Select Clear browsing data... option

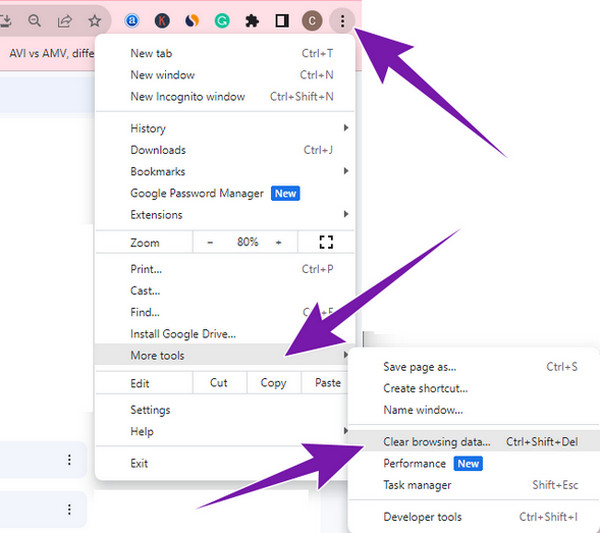coord(474,442)
